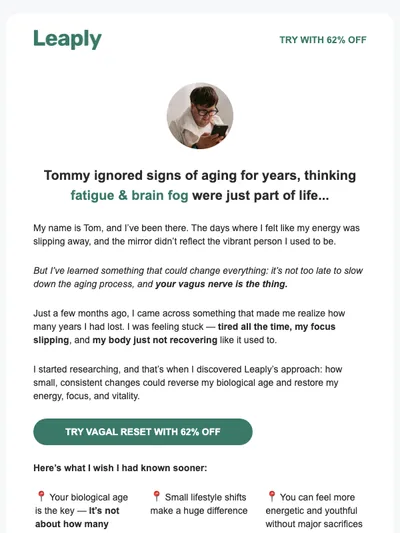
Task: Click the green 'fatigue & brain fog' headline text
Action: [129, 195]
